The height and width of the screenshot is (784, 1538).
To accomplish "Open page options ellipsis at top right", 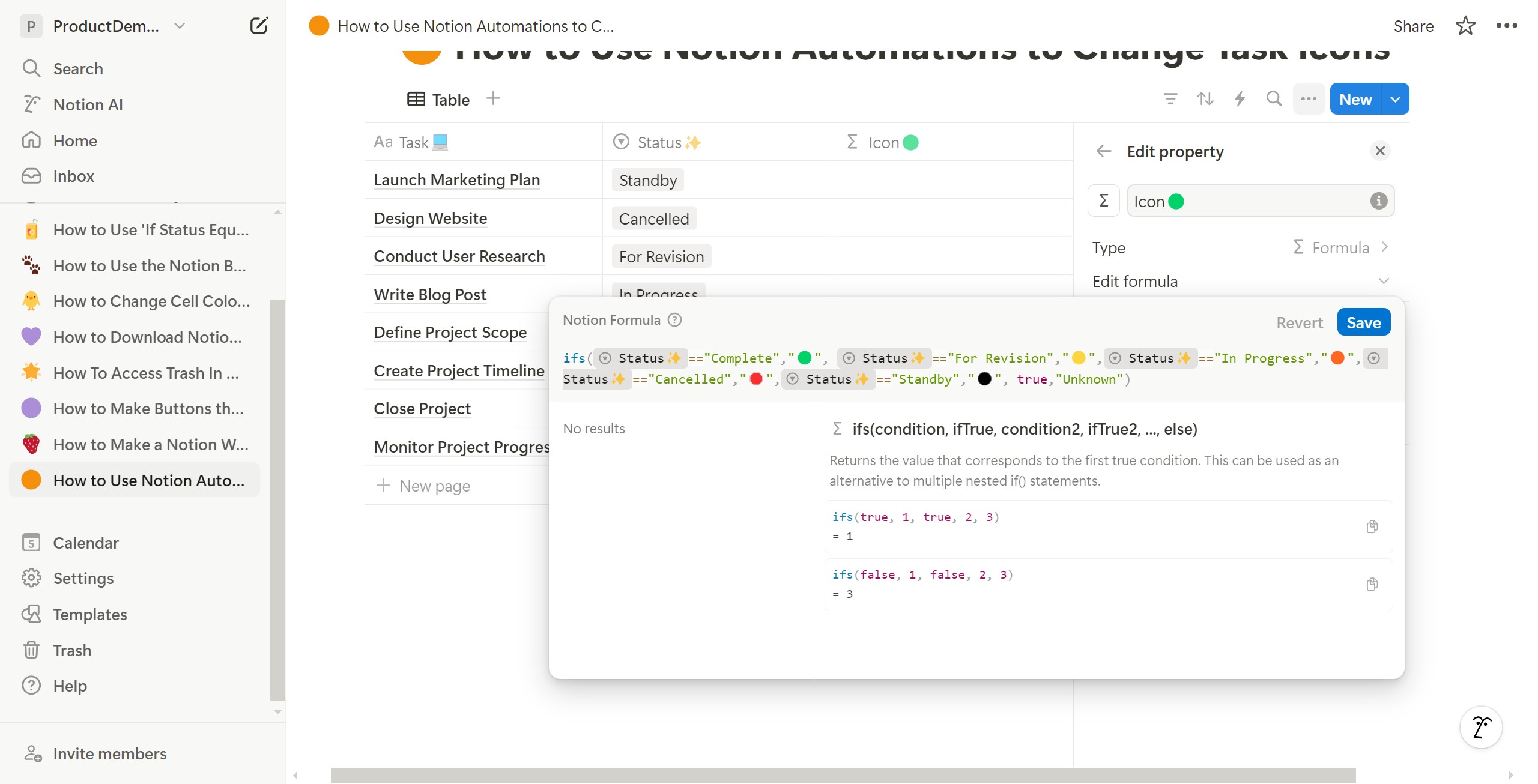I will coord(1506,26).
